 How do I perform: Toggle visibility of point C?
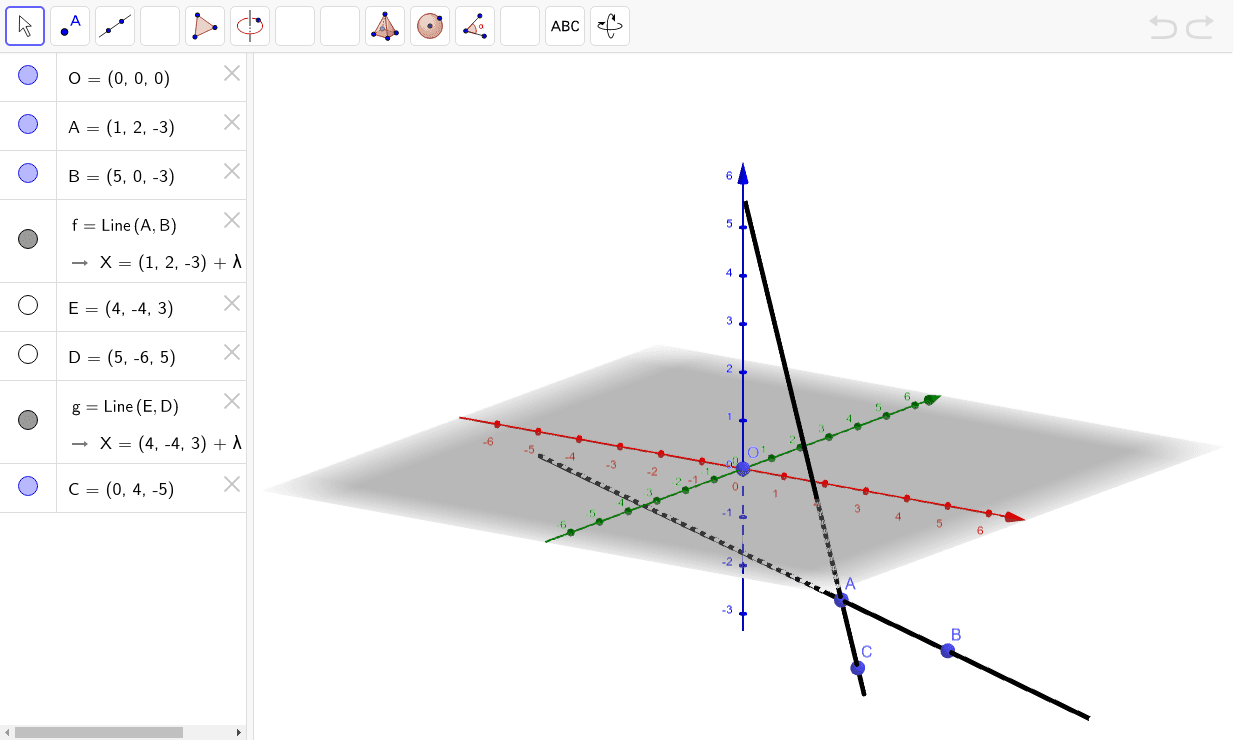pyautogui.click(x=28, y=486)
